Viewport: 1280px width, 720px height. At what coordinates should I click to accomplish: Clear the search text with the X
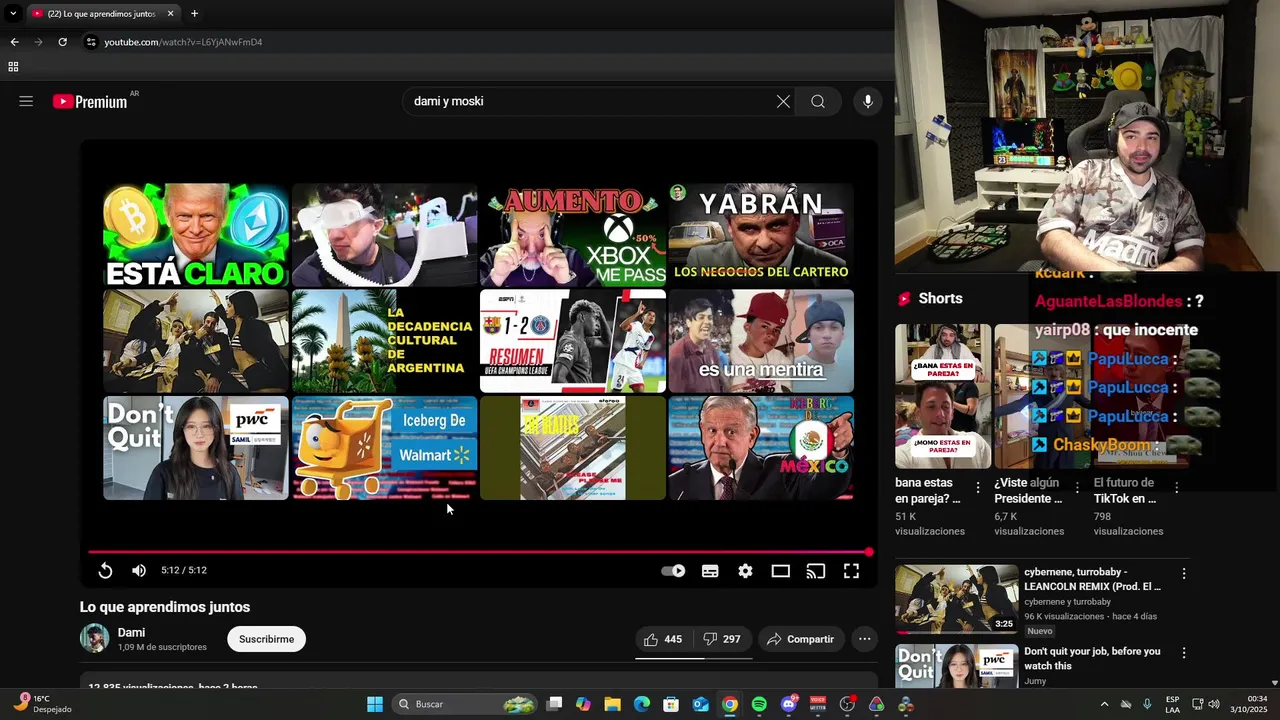pyautogui.click(x=783, y=101)
